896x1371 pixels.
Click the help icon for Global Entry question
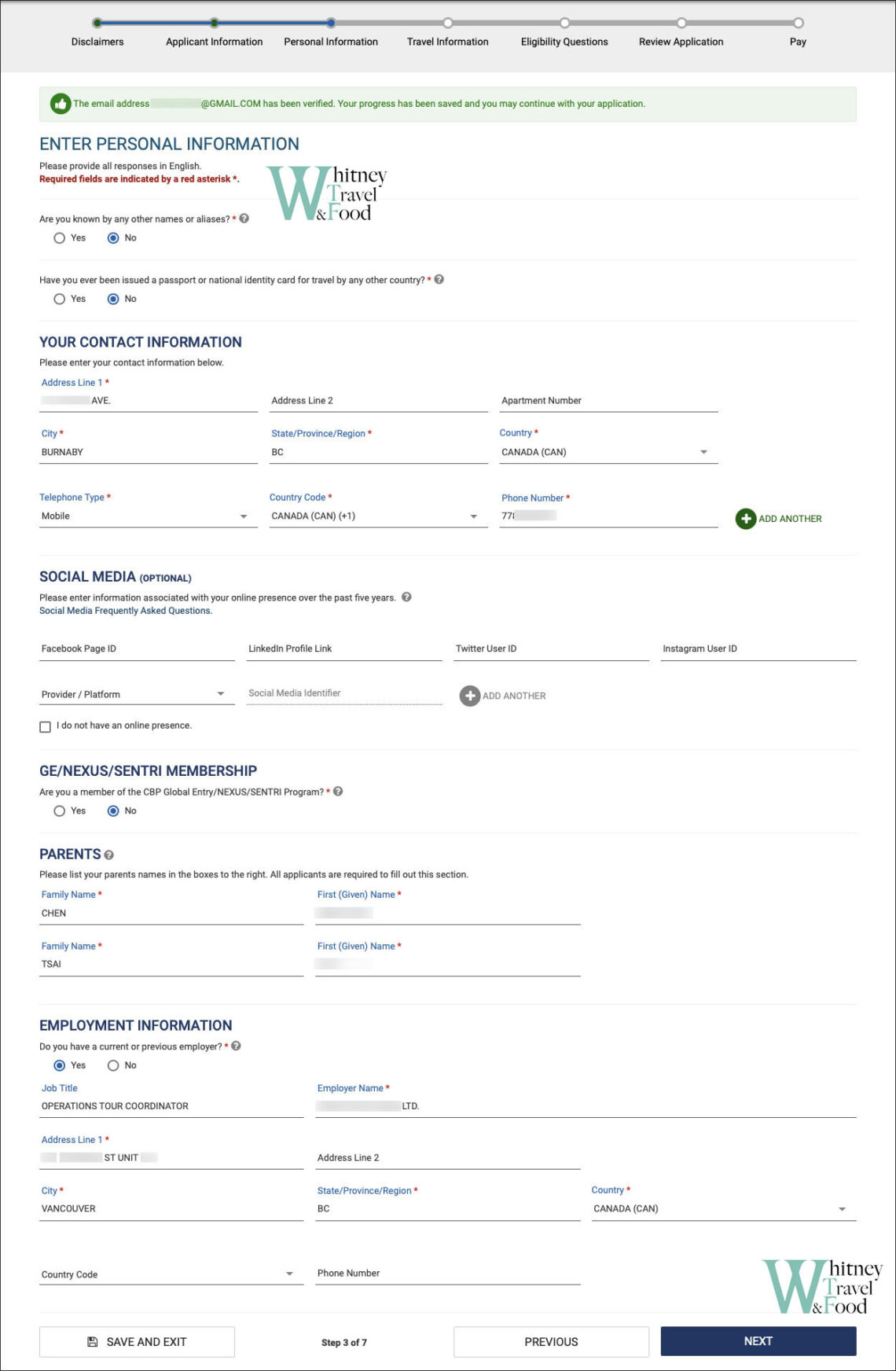pos(337,792)
